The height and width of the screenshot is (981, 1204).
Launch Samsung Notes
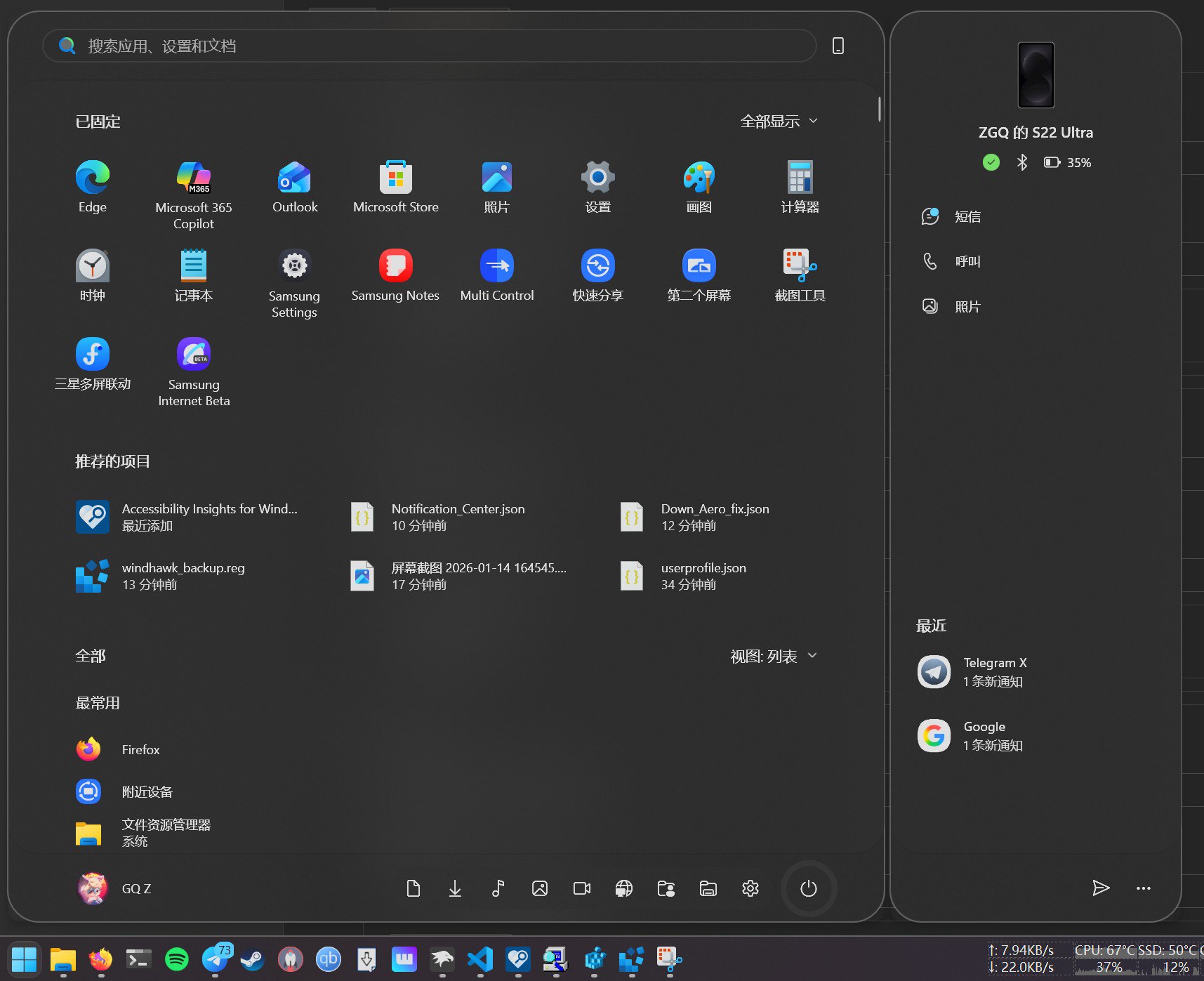click(x=395, y=275)
